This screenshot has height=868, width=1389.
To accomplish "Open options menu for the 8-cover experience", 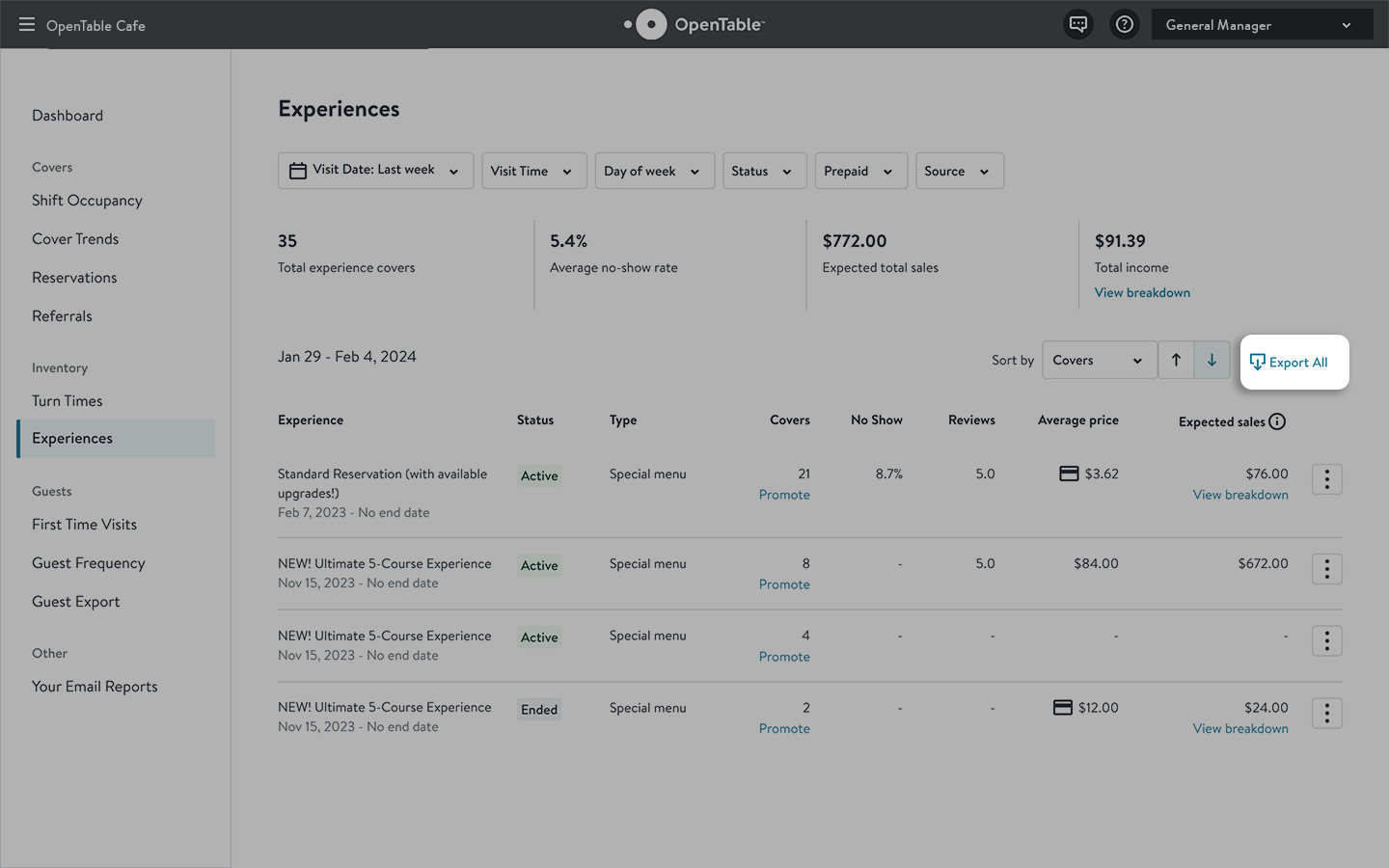I will 1327,569.
